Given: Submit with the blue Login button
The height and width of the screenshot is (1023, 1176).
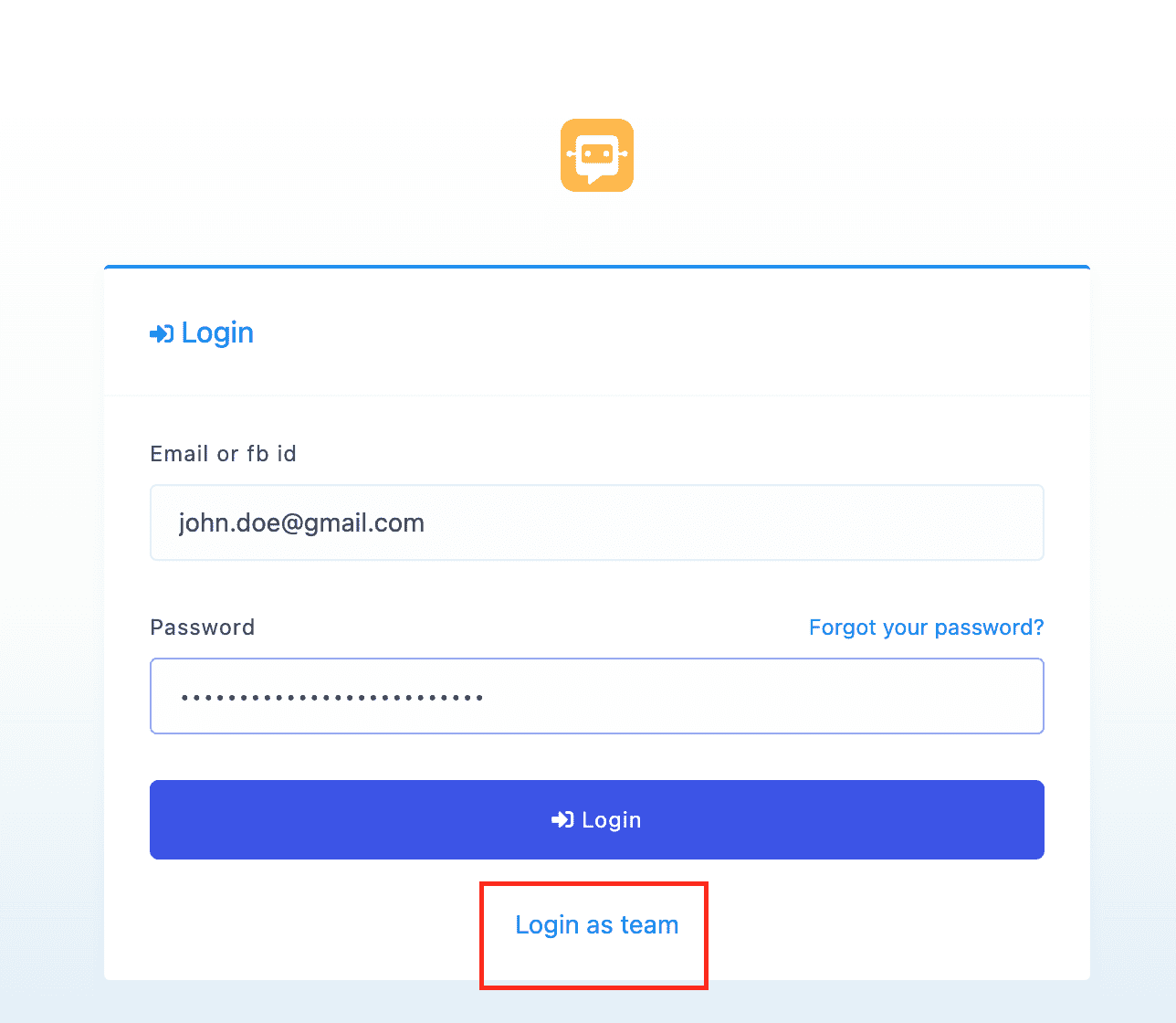Looking at the screenshot, I should coord(597,819).
